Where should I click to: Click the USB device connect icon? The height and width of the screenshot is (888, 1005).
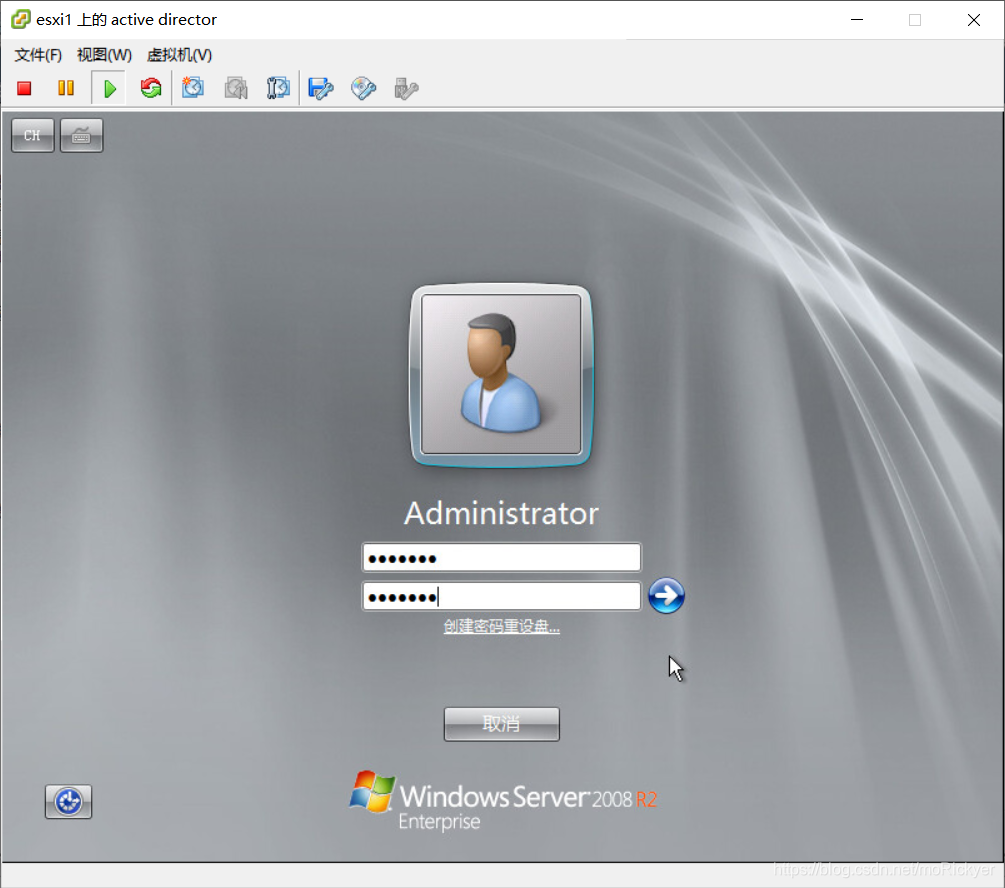[406, 88]
